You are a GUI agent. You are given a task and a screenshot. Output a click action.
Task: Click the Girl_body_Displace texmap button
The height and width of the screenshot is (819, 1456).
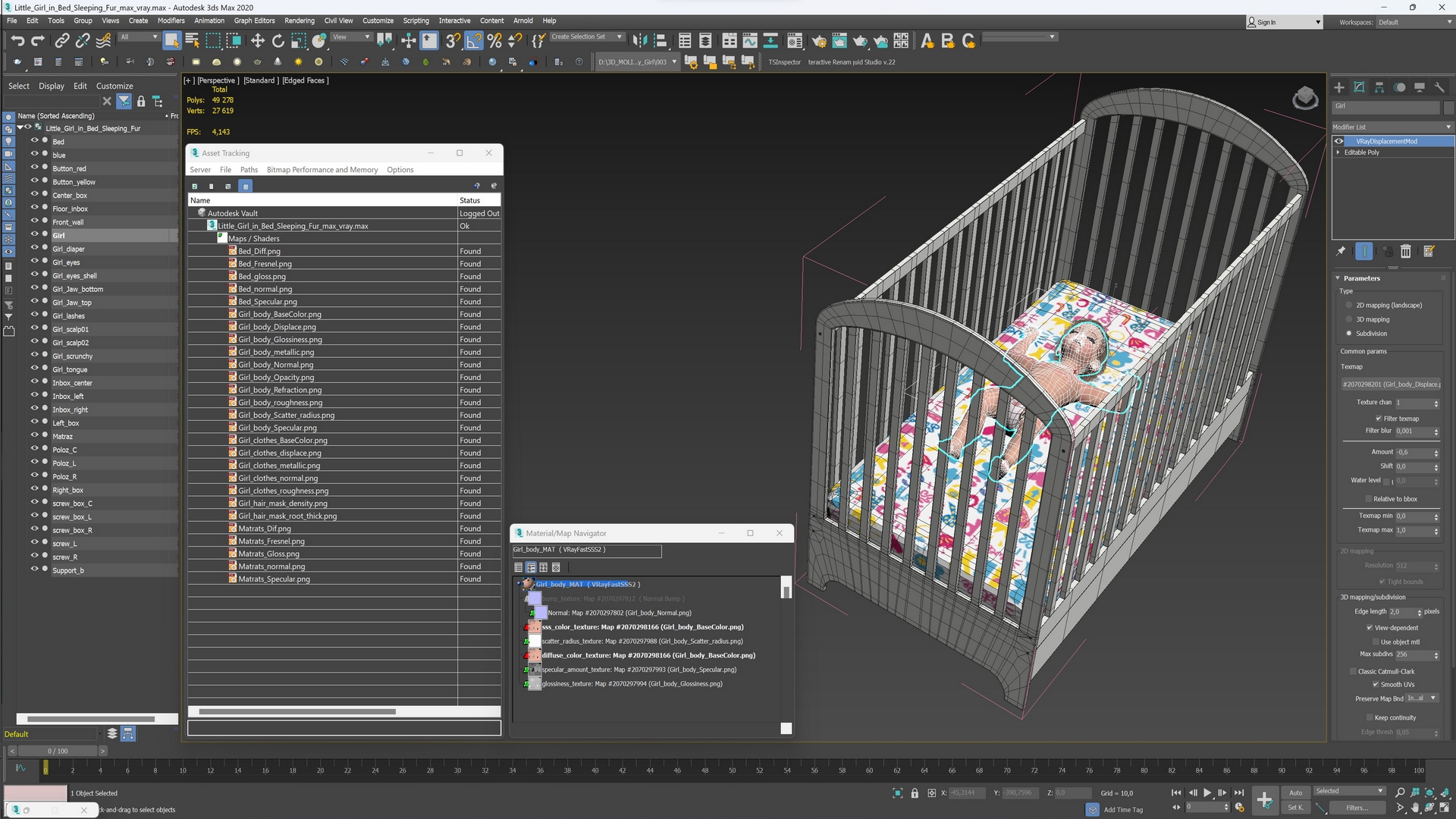coord(1390,384)
